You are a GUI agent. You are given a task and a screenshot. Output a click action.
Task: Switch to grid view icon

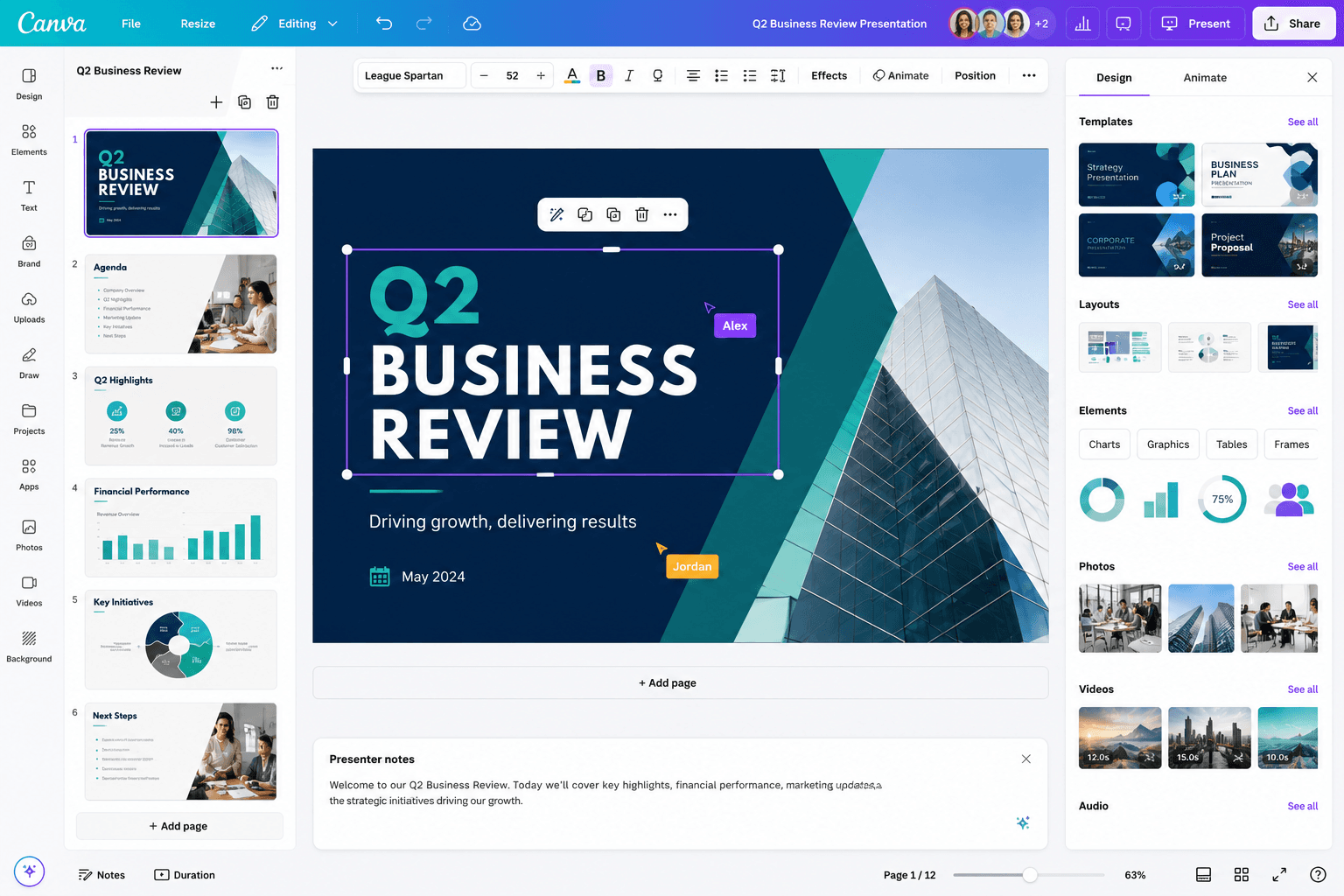pyautogui.click(x=1241, y=875)
